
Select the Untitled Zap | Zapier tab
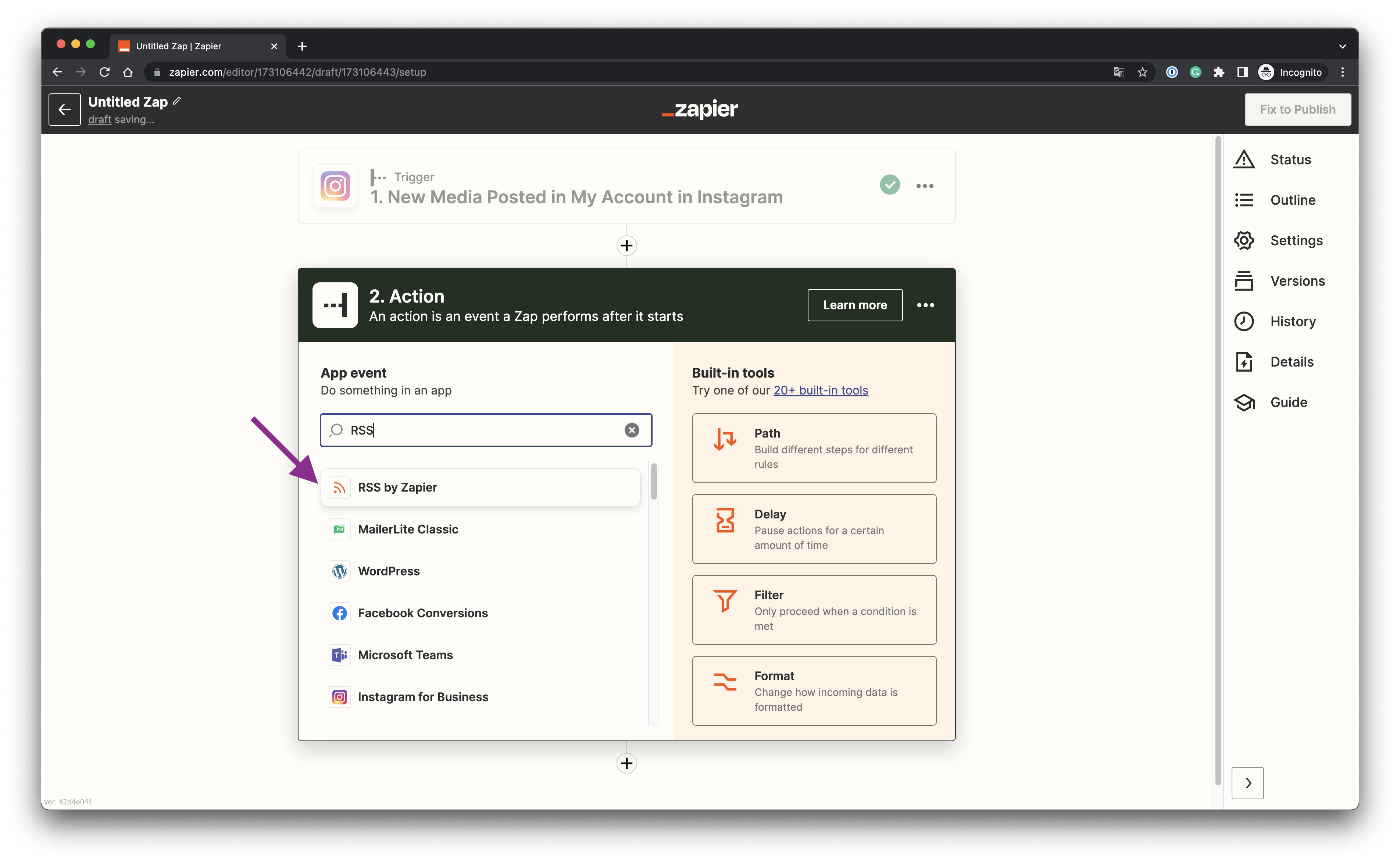[x=197, y=46]
